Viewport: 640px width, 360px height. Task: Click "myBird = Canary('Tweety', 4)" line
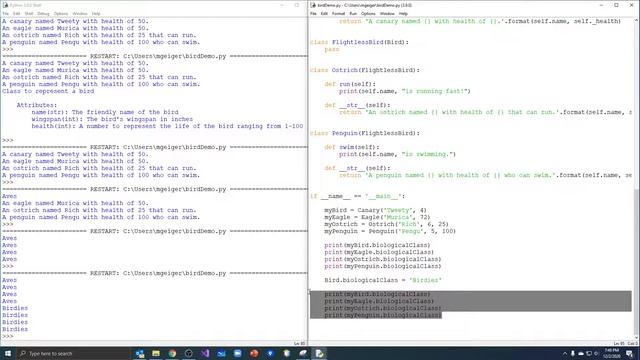[375, 210]
